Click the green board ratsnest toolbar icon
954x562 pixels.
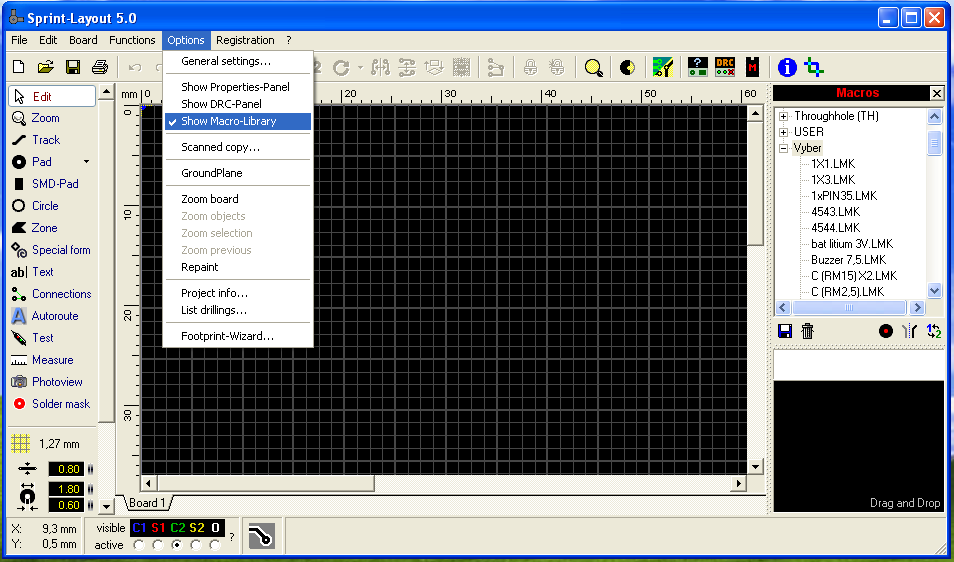(663, 67)
